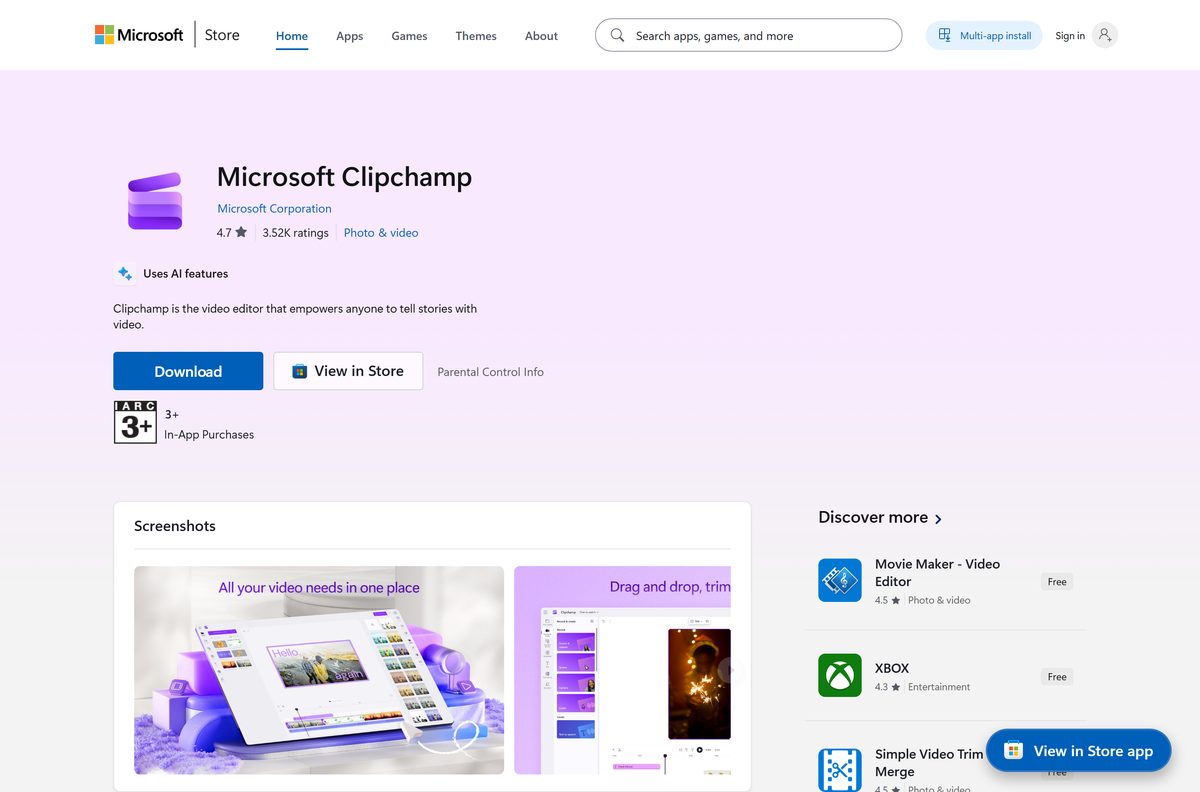Click the View in Store button

coord(348,371)
